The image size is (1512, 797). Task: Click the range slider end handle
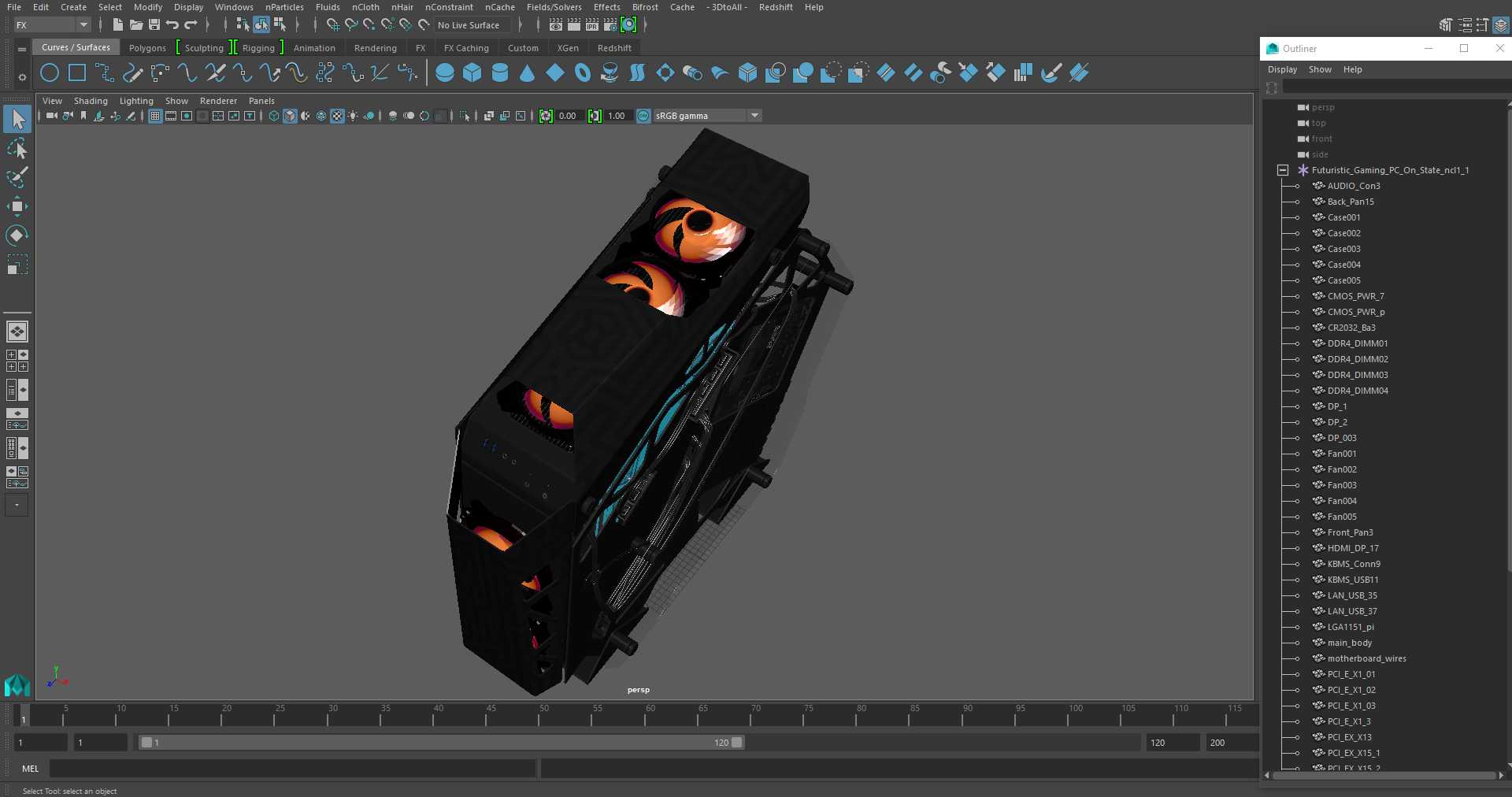(737, 742)
